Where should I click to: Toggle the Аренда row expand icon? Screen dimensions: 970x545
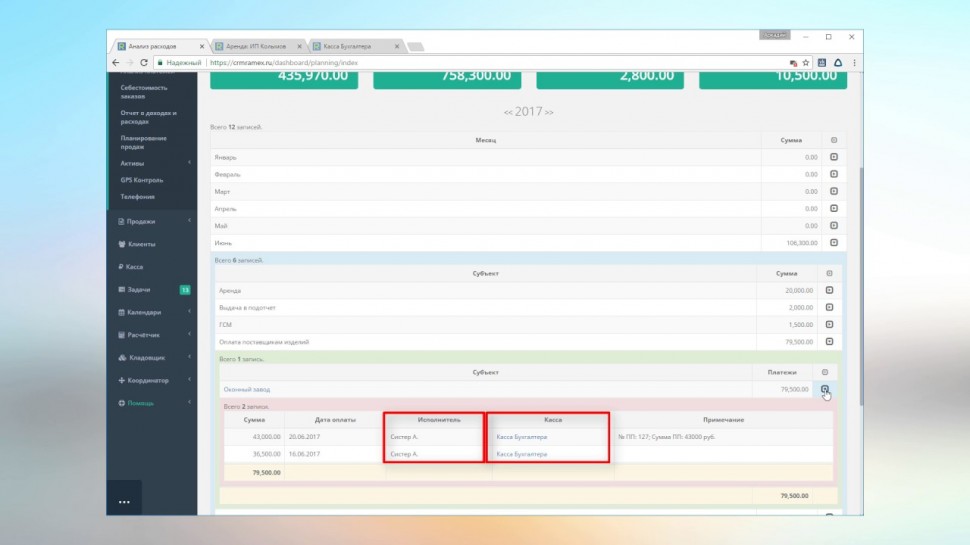(x=828, y=291)
